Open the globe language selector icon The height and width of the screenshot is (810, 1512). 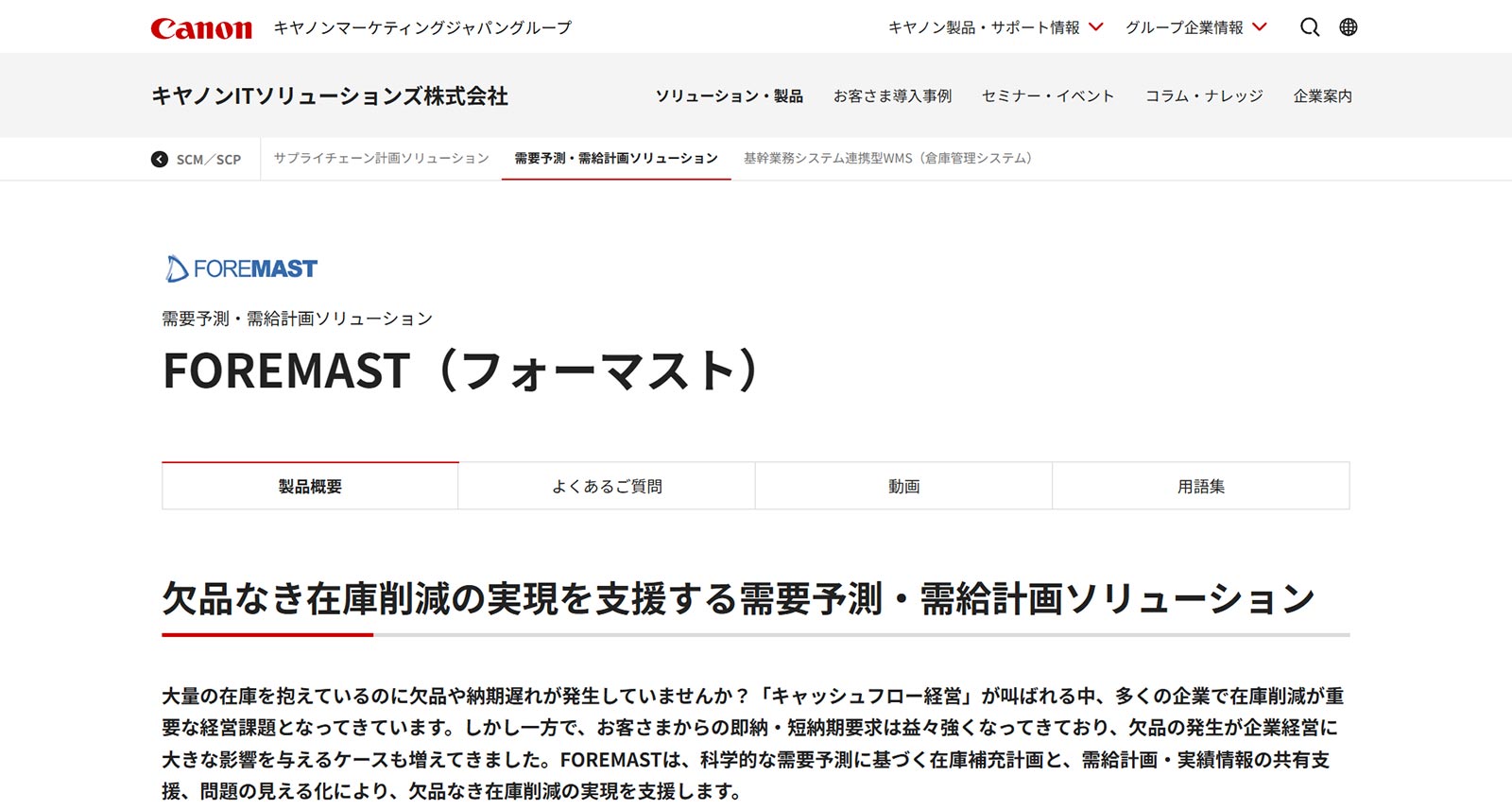click(x=1349, y=27)
